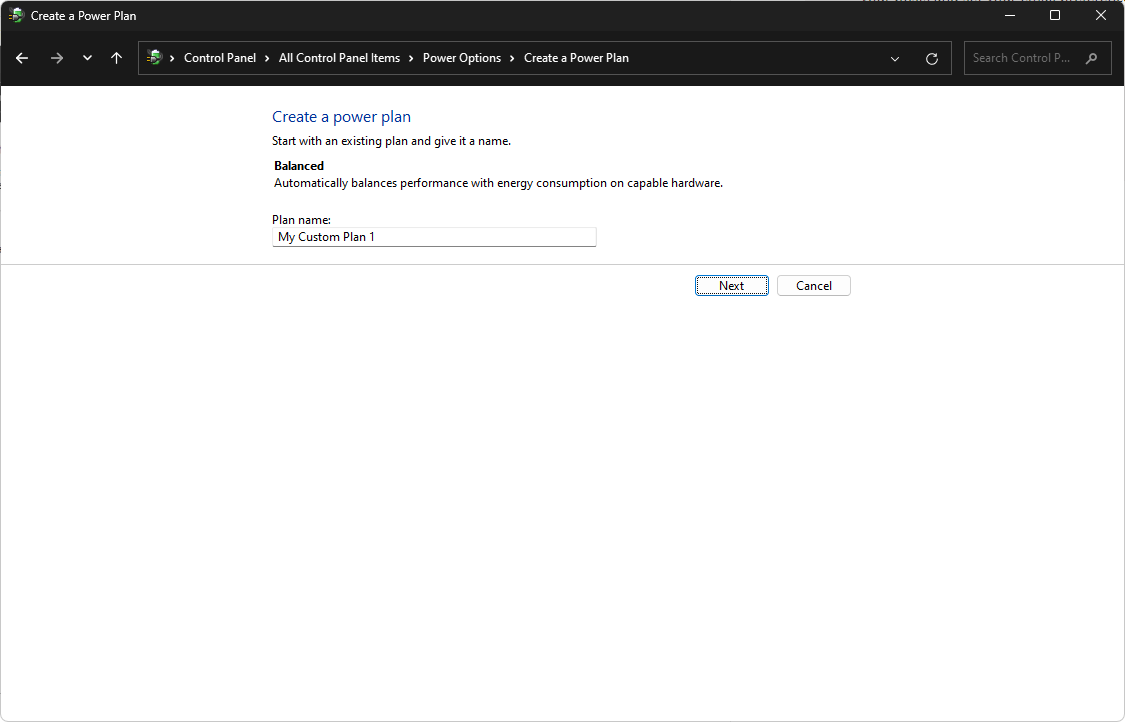Viewport: 1125px width, 722px height.
Task: Navigate to Control Panel via the breadcrumb
Action: (220, 58)
